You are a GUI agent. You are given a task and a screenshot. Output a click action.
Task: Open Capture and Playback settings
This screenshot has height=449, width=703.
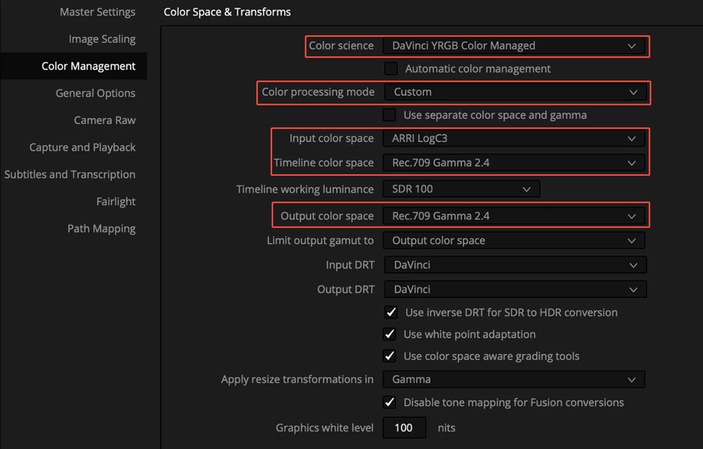82,147
